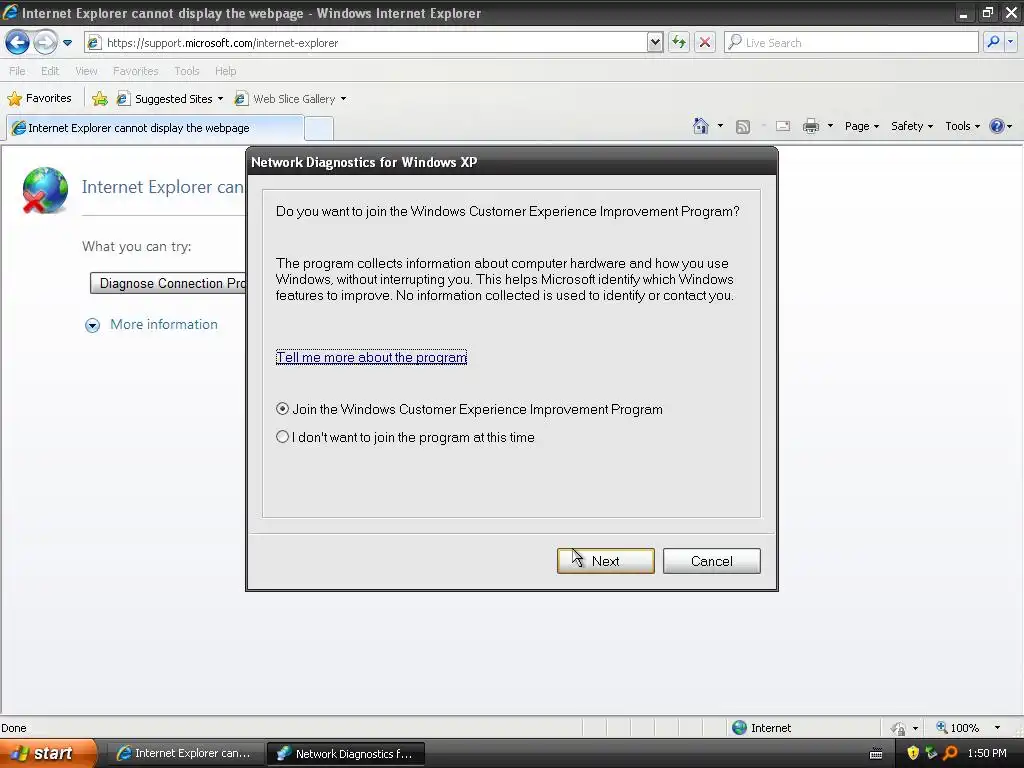Click the Next button
The image size is (1024, 768).
point(605,561)
